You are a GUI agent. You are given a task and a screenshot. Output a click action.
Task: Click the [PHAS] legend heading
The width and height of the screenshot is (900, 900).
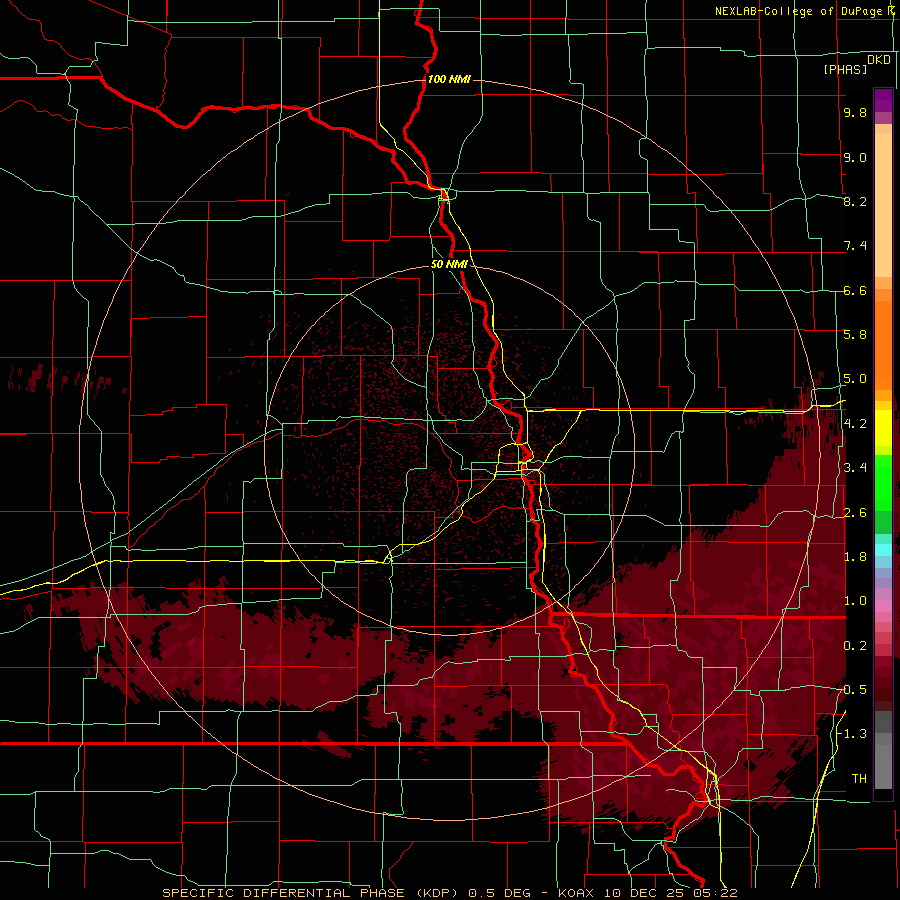click(845, 69)
